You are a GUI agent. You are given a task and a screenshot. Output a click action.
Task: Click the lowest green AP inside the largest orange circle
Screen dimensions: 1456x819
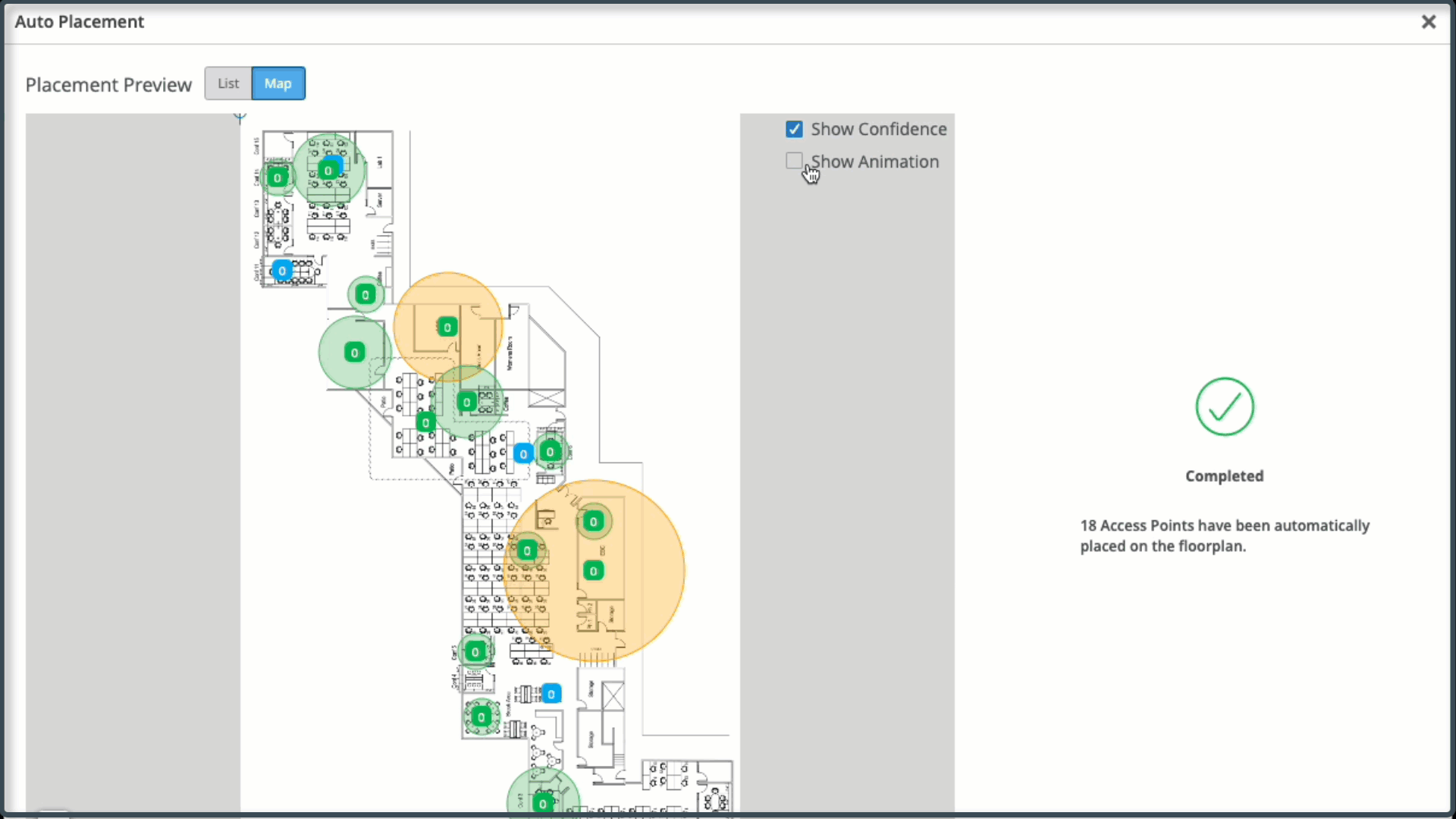(x=594, y=571)
